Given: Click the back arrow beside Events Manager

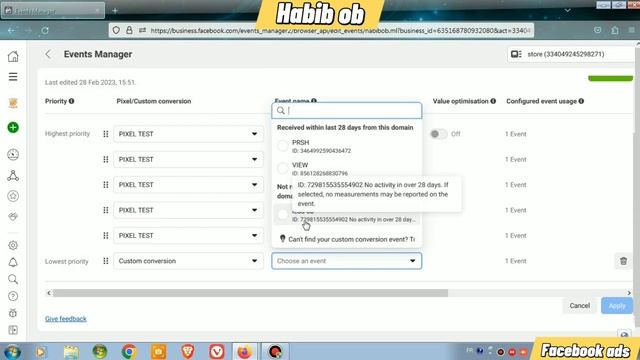Looking at the screenshot, I should 48,54.
